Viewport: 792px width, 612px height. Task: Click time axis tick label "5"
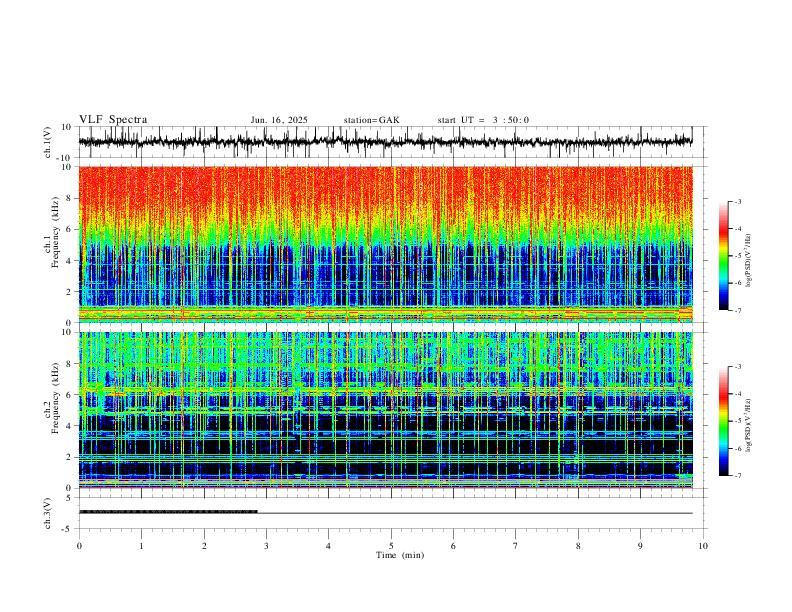click(x=391, y=546)
